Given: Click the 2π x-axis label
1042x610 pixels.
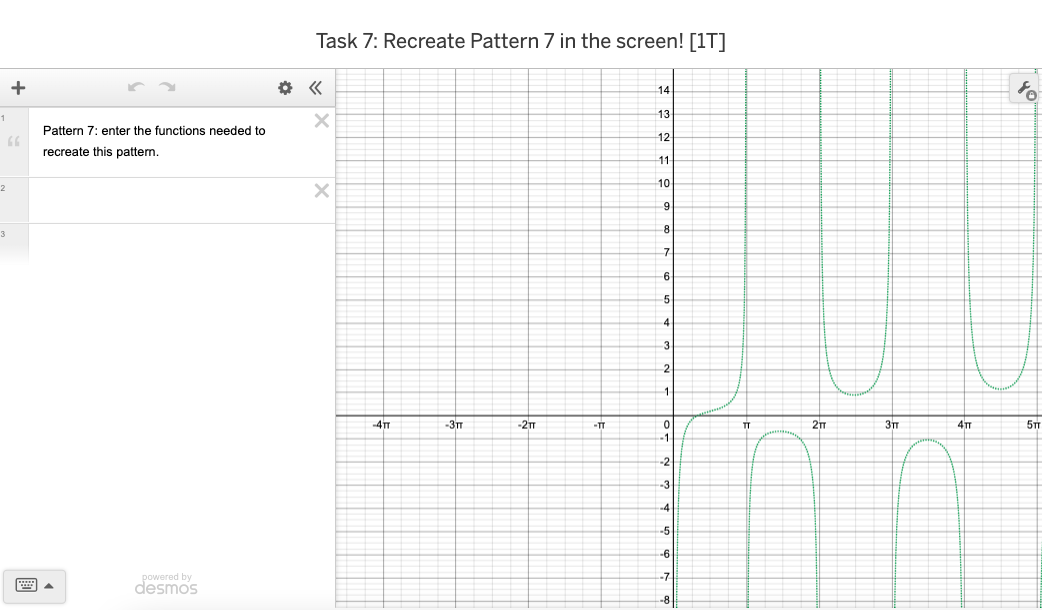Looking at the screenshot, I should pos(819,425).
